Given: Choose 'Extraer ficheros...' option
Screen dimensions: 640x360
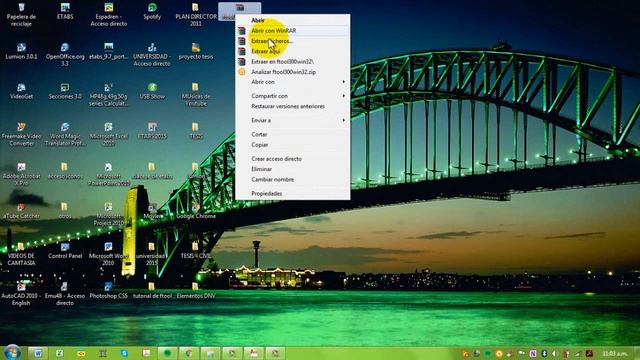Looking at the screenshot, I should point(292,41).
